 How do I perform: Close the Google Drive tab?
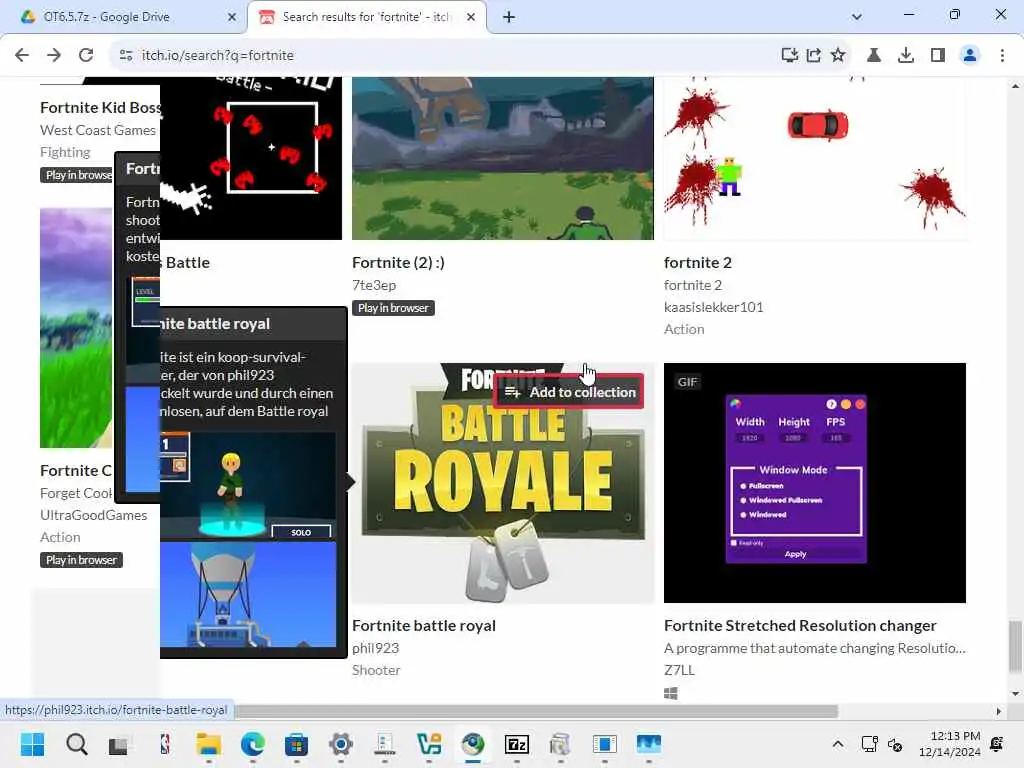[x=232, y=17]
